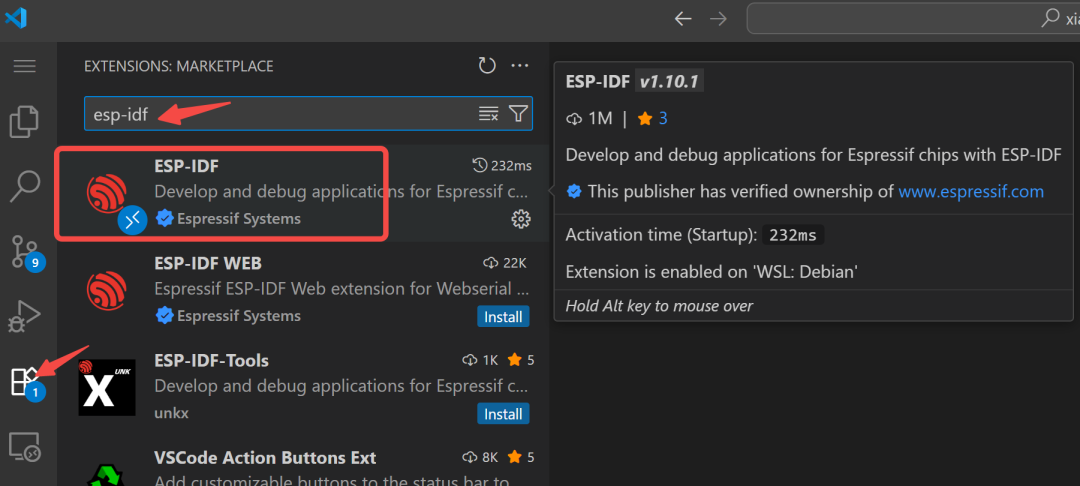Open the www.espressif.com publisher link

point(971,191)
